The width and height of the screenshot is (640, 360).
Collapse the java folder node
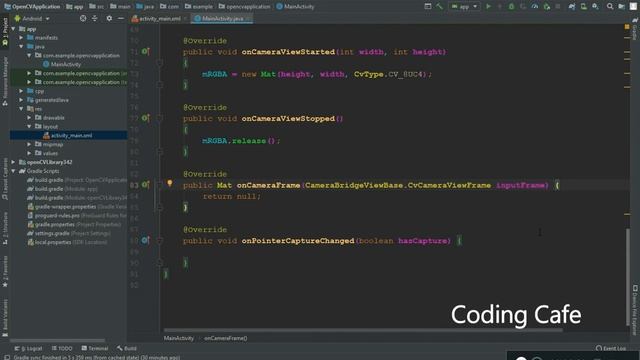click(21, 47)
